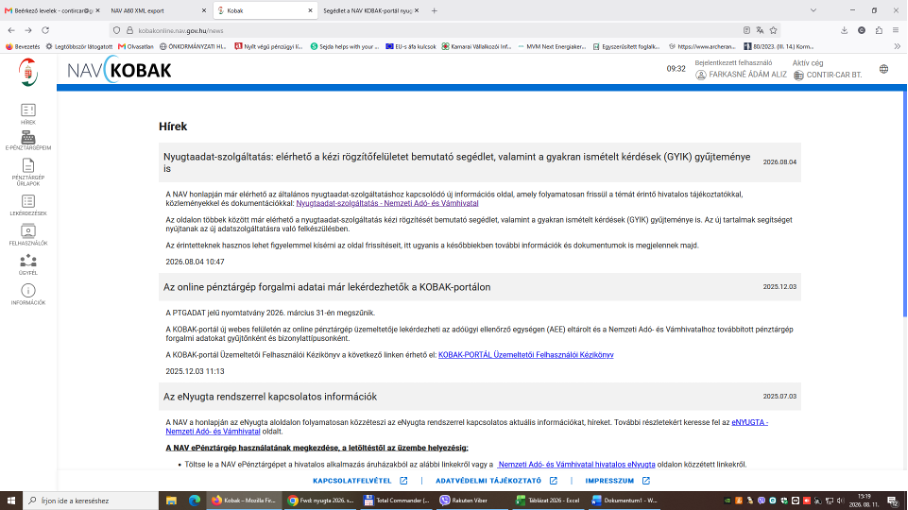Open Microsoft Edge from the taskbar
Viewport: 908px width, 510px height.
click(194, 500)
